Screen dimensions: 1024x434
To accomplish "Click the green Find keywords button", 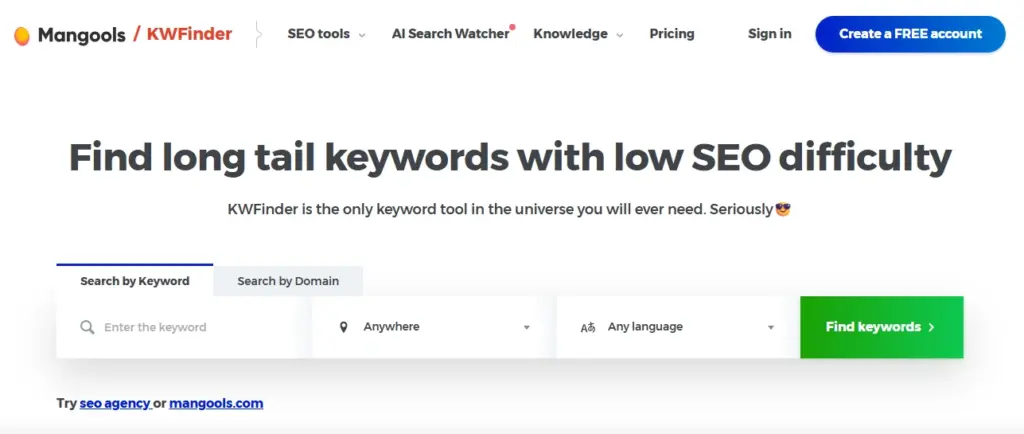I will (880, 327).
